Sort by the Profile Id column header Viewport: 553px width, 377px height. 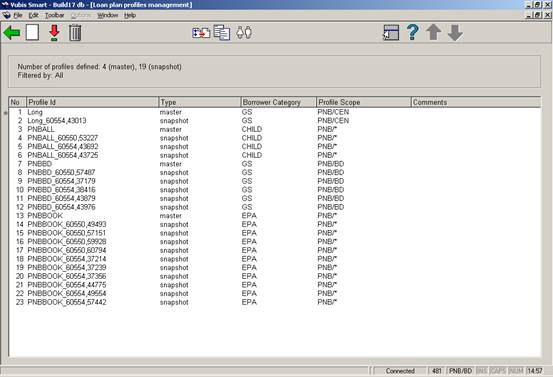93,102
